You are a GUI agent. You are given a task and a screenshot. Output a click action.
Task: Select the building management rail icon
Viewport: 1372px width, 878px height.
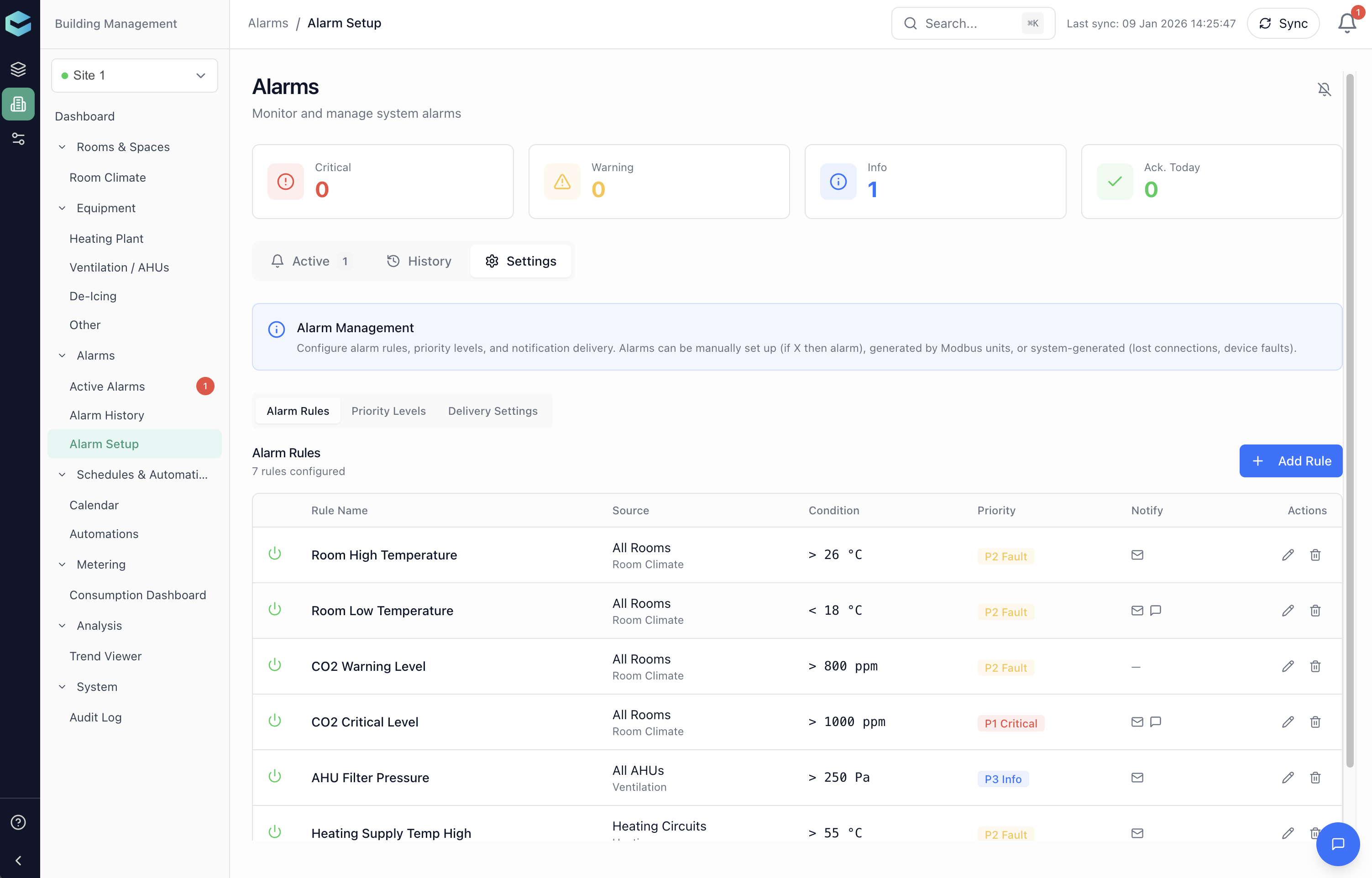click(x=18, y=104)
